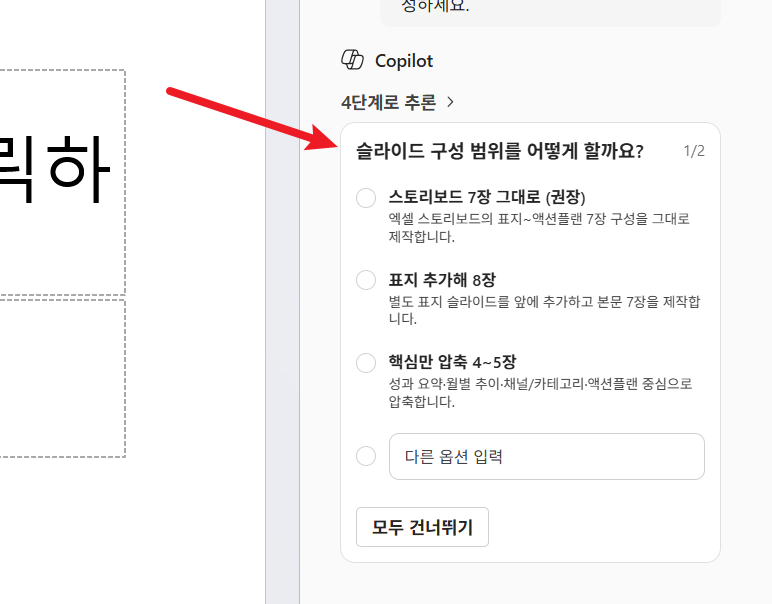Click the 모두 건너뛰기 button
The image size is (772, 604).
click(x=422, y=527)
